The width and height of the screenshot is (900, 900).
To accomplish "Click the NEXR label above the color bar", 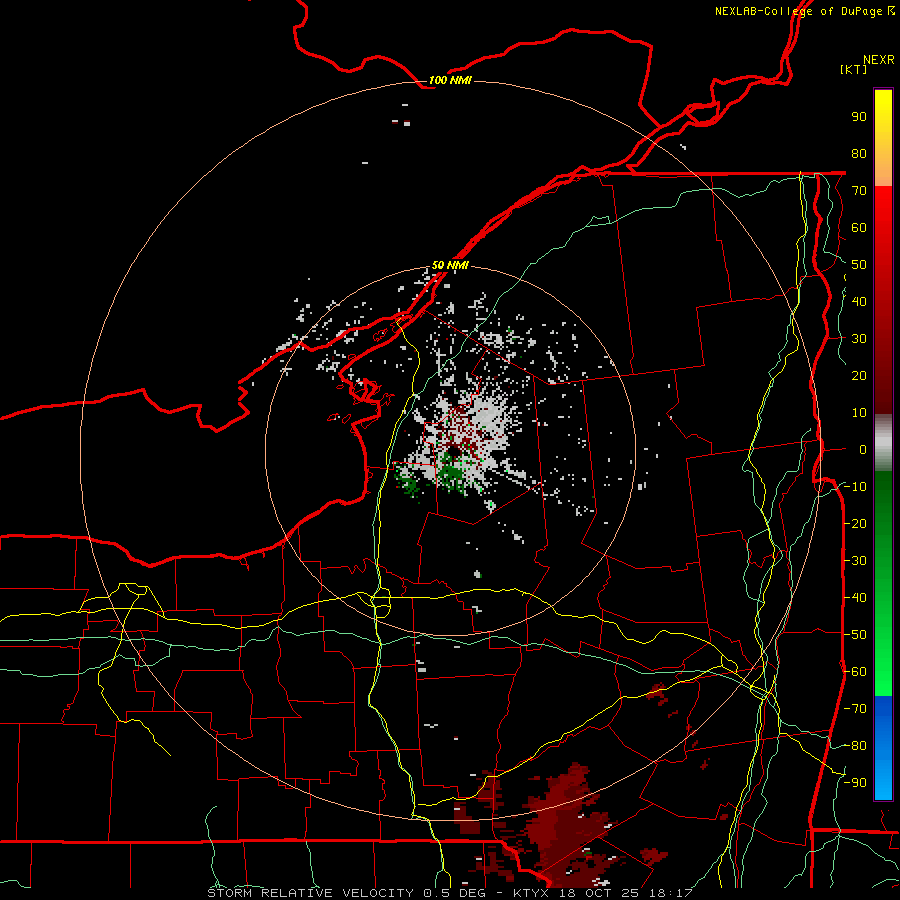I will (879, 60).
